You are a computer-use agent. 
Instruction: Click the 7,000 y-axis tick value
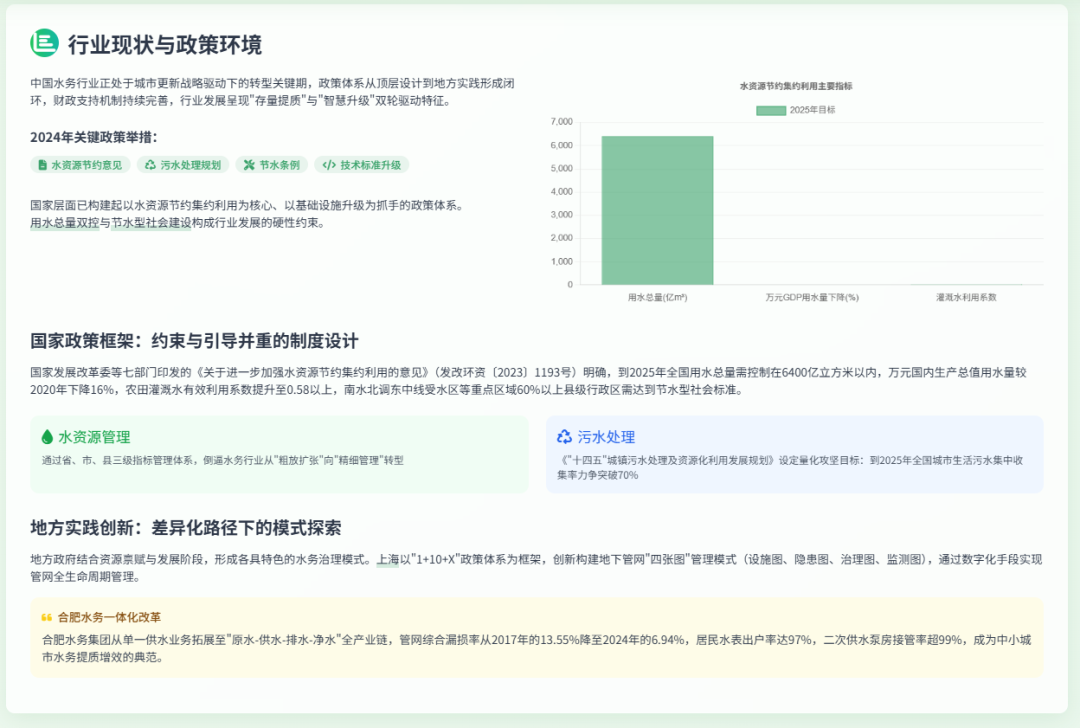click(x=561, y=122)
